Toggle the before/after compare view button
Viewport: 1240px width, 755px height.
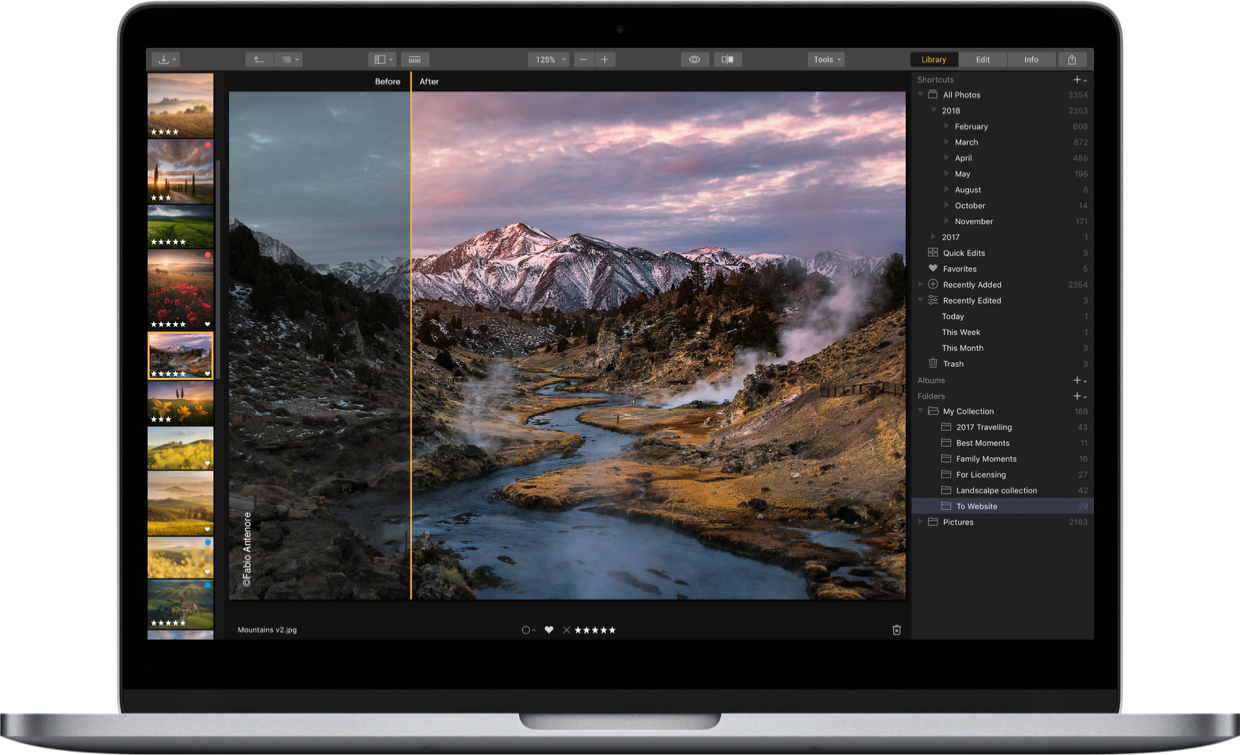(x=728, y=60)
